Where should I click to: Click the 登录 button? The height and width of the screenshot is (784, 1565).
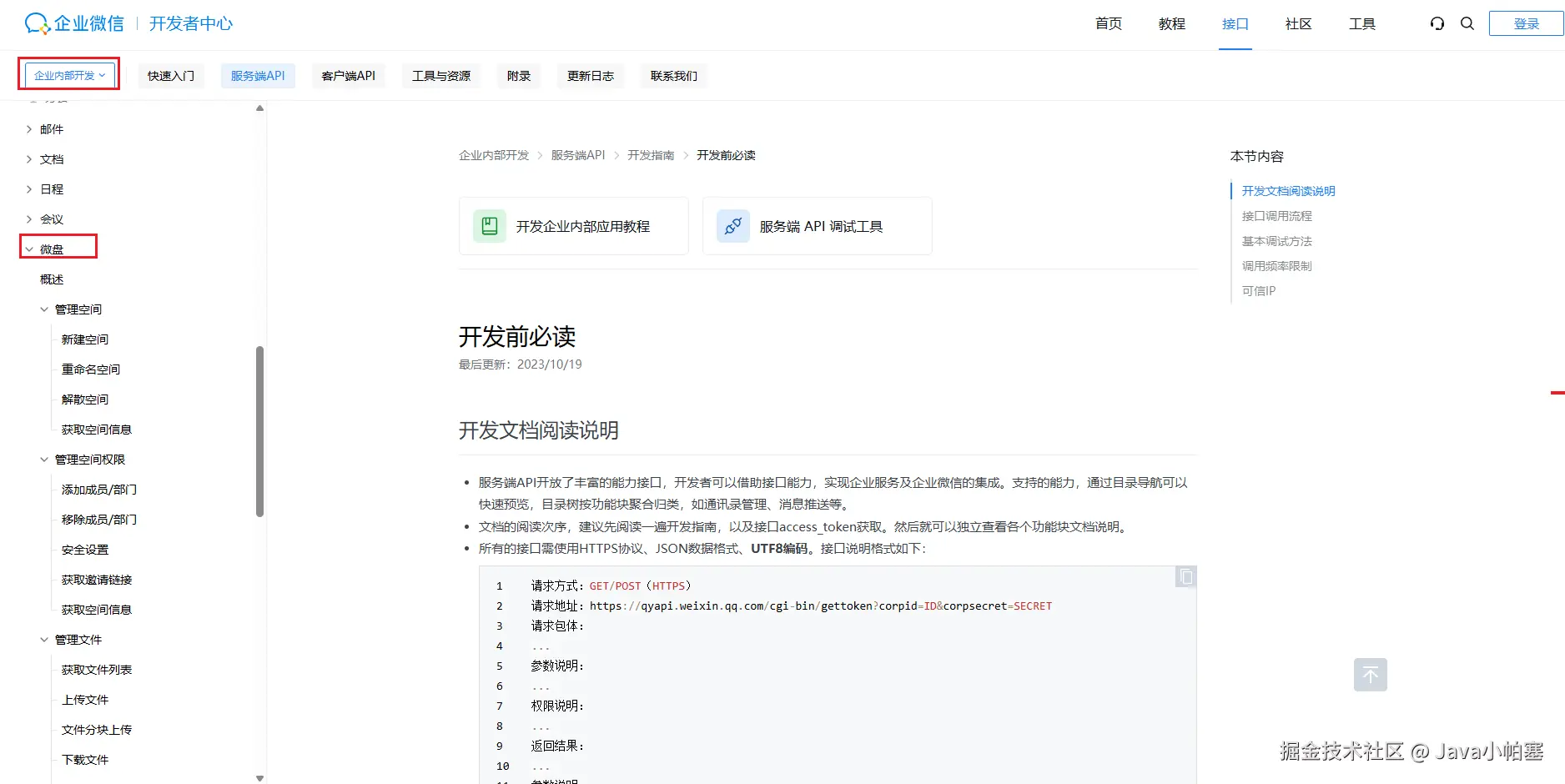click(1526, 23)
